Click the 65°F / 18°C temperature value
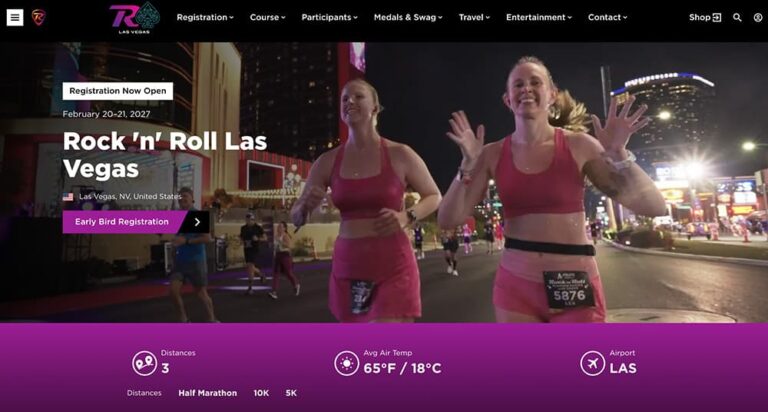768x412 pixels. [402, 368]
